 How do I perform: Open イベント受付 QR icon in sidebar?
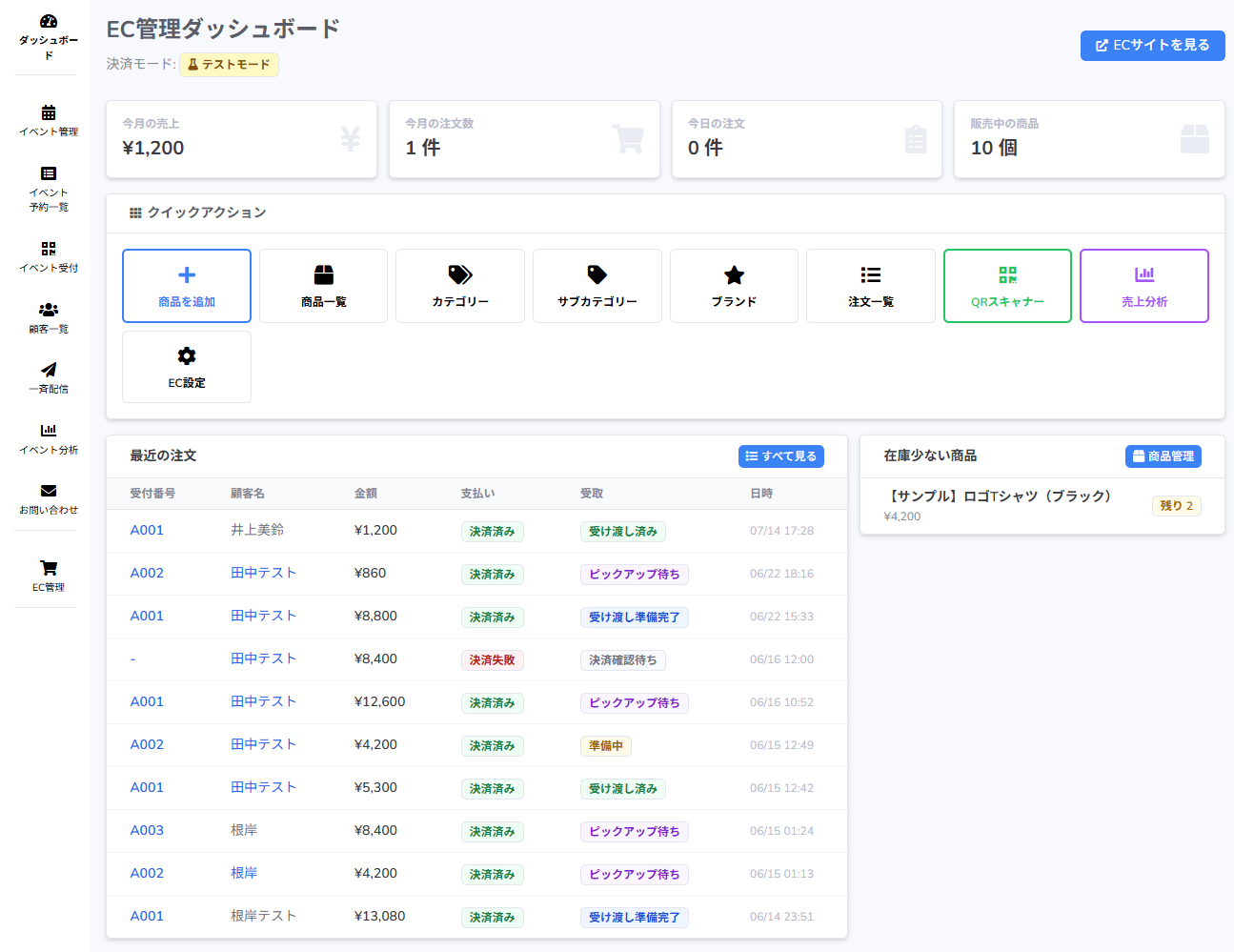49,249
